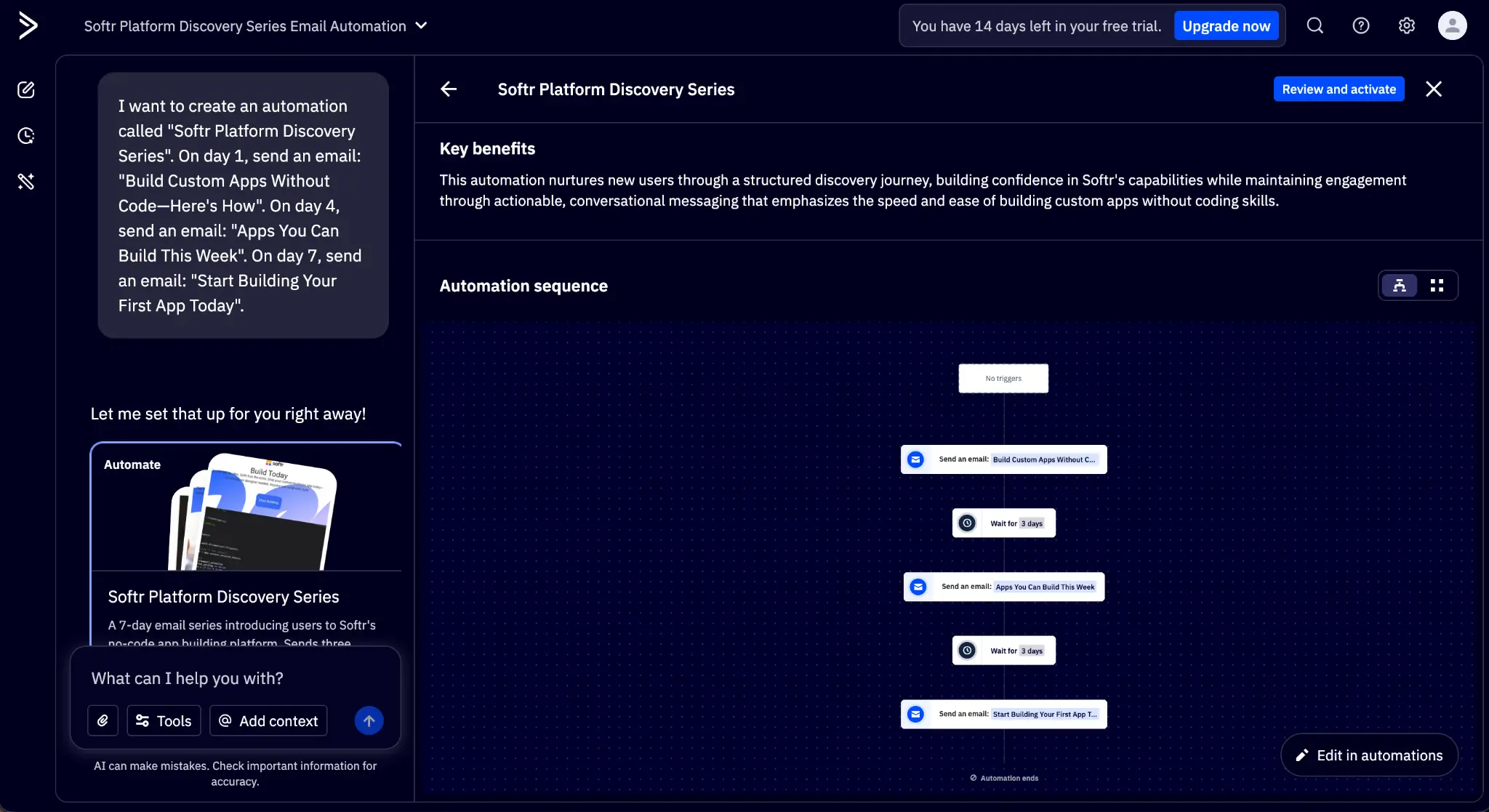The width and height of the screenshot is (1489, 812).
Task: Click the 'Automation ends' label
Action: [x=1004, y=778]
